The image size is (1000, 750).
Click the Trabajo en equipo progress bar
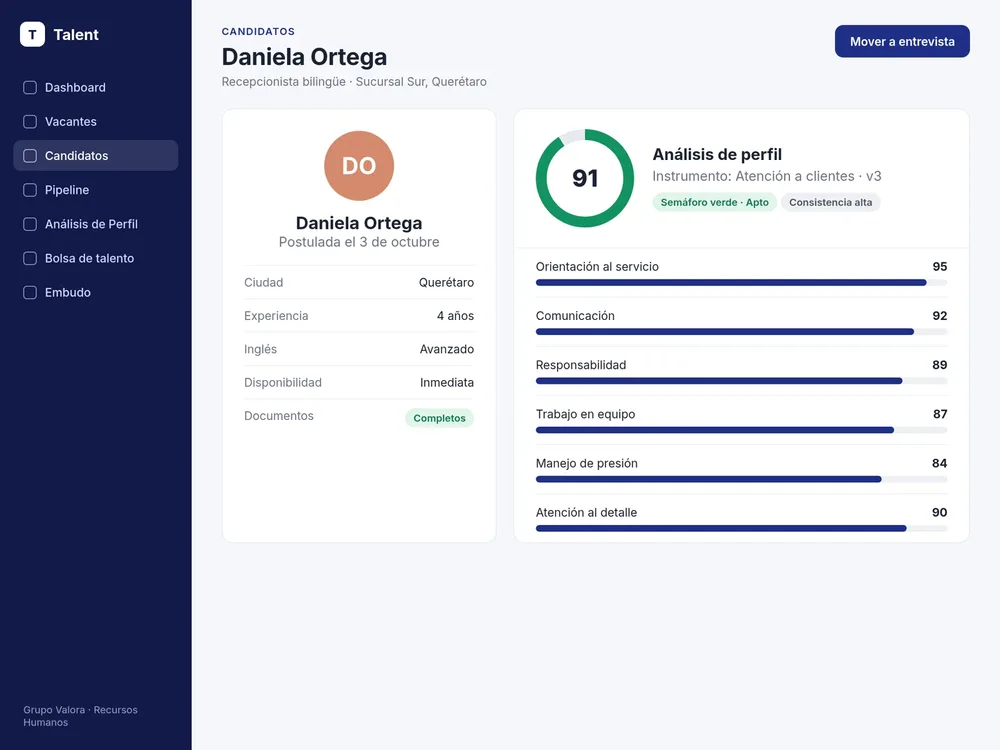(741, 430)
